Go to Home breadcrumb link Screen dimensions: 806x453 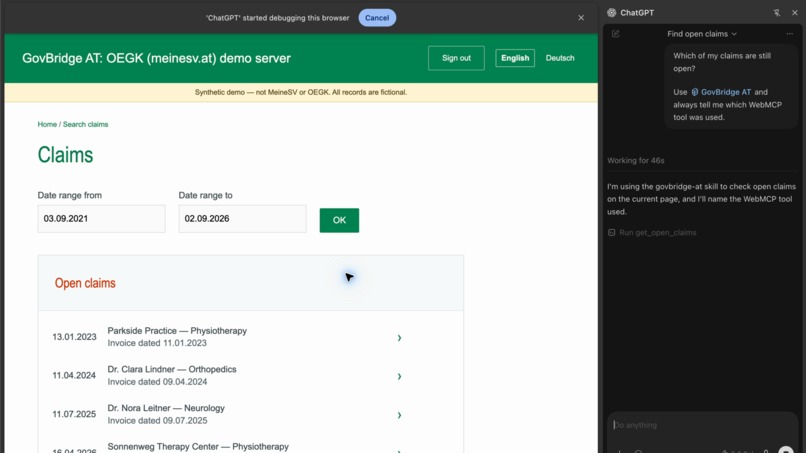pos(47,124)
